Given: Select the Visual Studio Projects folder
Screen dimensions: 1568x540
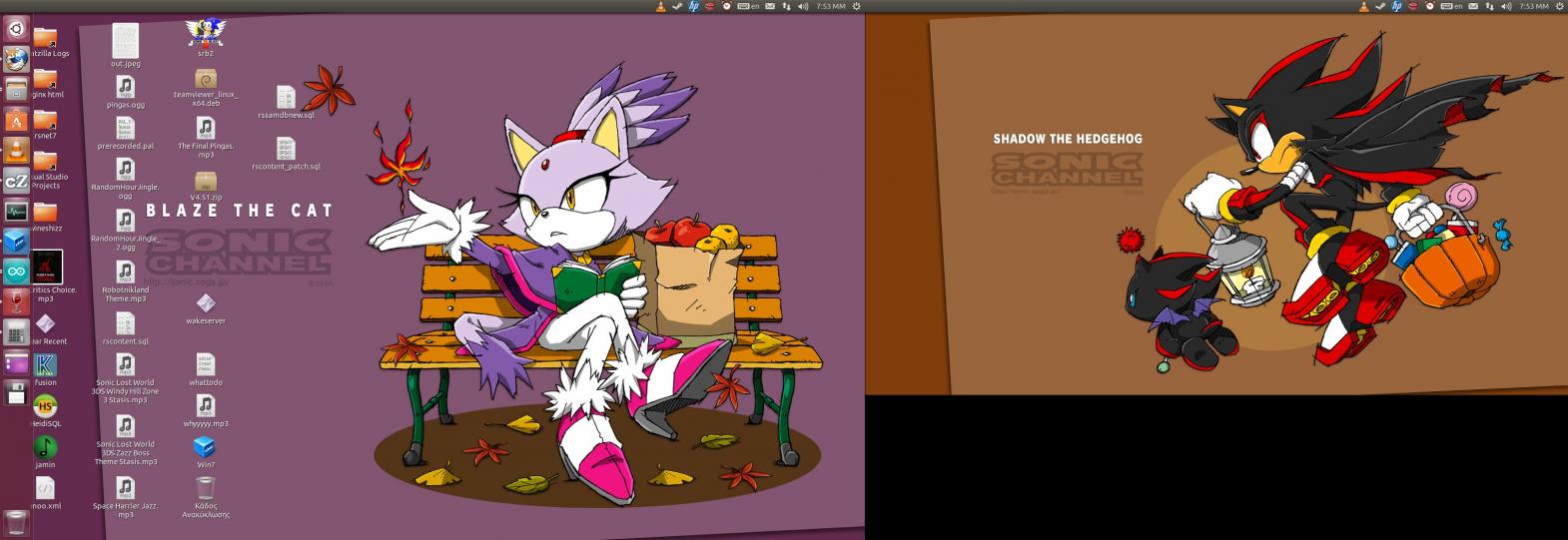Looking at the screenshot, I should point(45,170).
